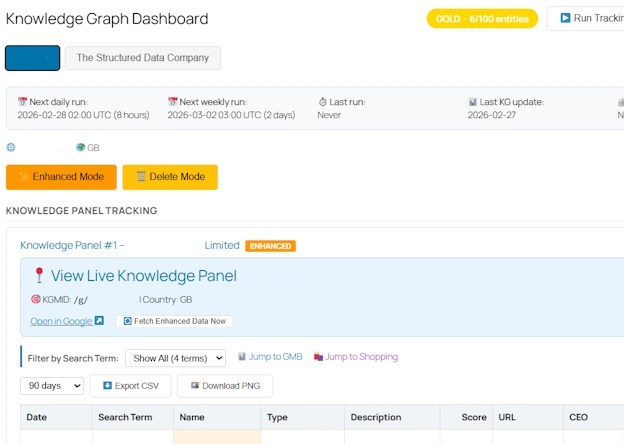Click the target icon next to KGMID
The image size is (624, 444).
[x=36, y=300]
